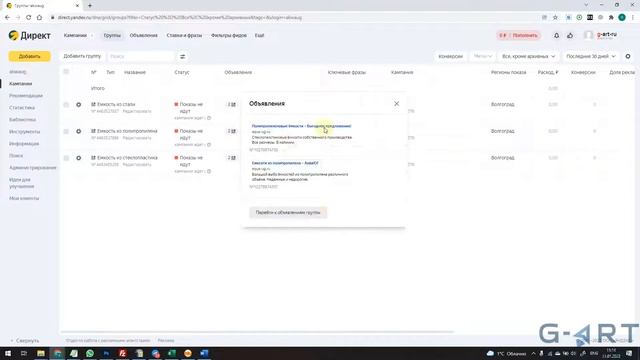Bookmark this page with star icon
The width and height of the screenshot is (640, 360).
(x=555, y=18)
